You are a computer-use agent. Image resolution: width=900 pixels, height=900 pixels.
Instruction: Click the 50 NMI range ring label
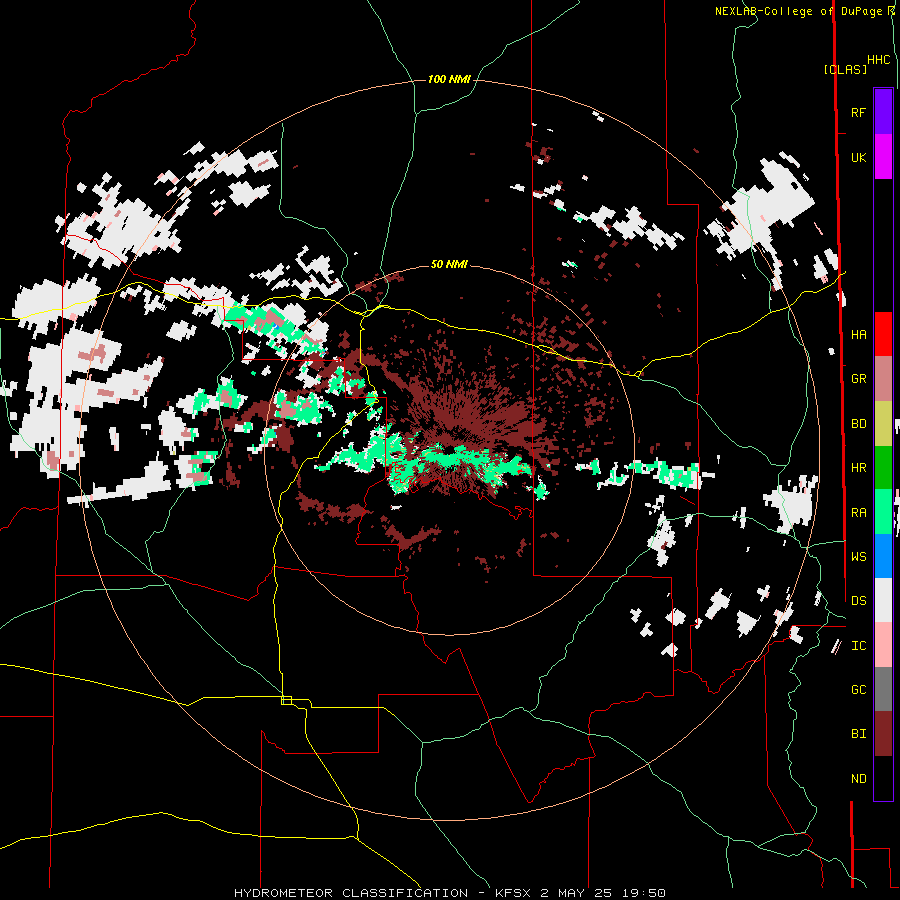[x=449, y=264]
